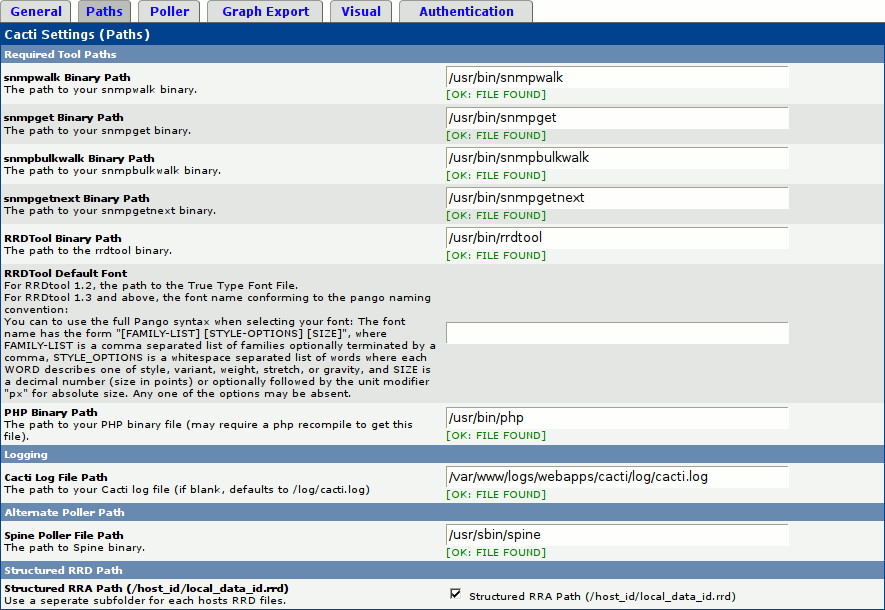Click the 'Required Tool Paths' section heading
The height and width of the screenshot is (610, 885).
pos(60,54)
